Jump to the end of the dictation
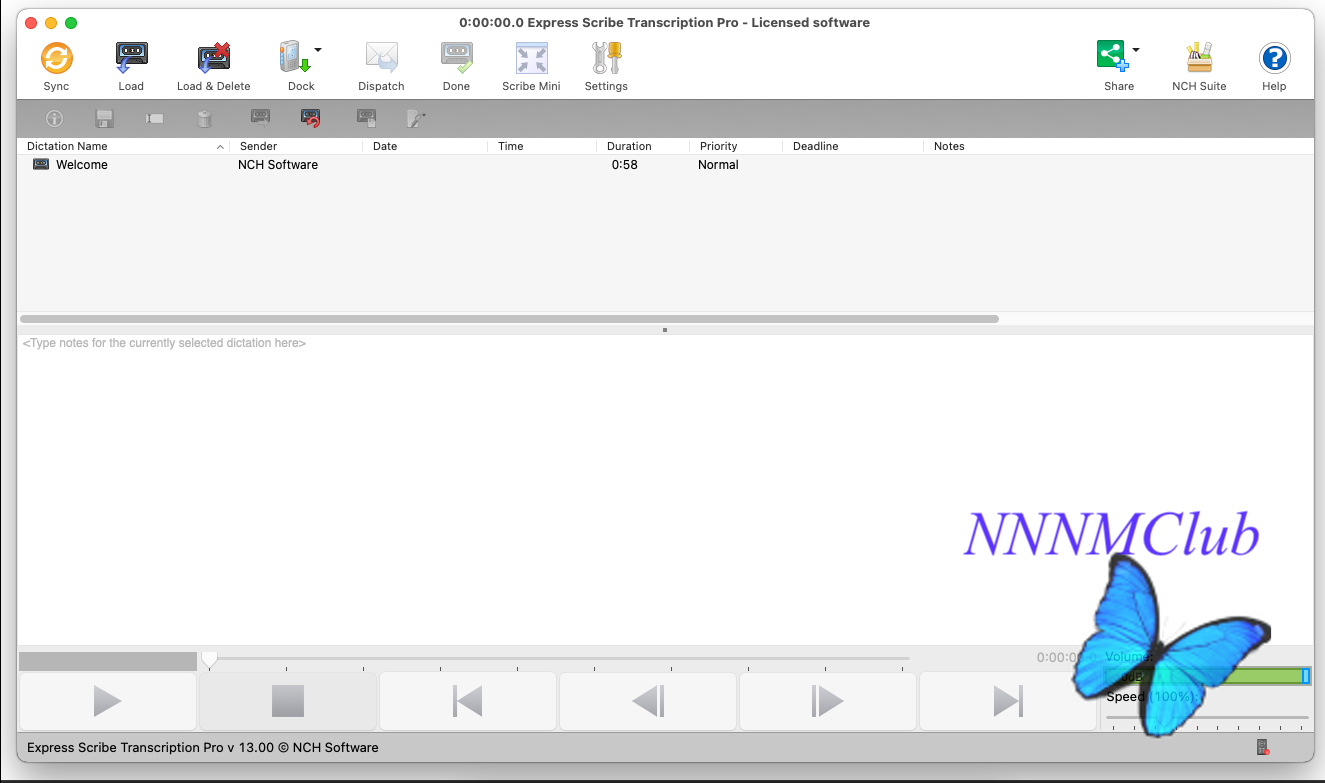The width and height of the screenshot is (1325, 783). pyautogui.click(x=1008, y=701)
